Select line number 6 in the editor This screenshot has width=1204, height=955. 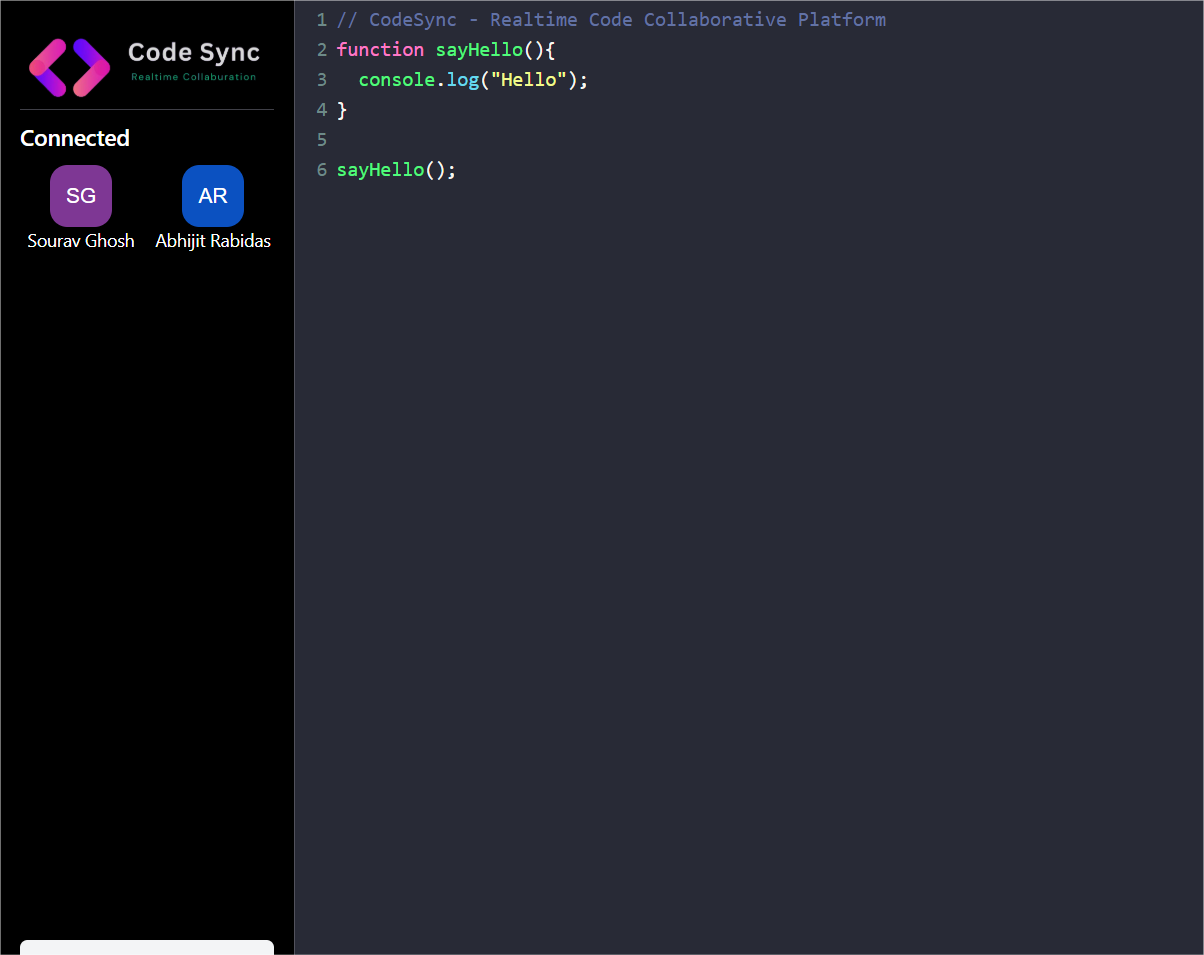(322, 170)
